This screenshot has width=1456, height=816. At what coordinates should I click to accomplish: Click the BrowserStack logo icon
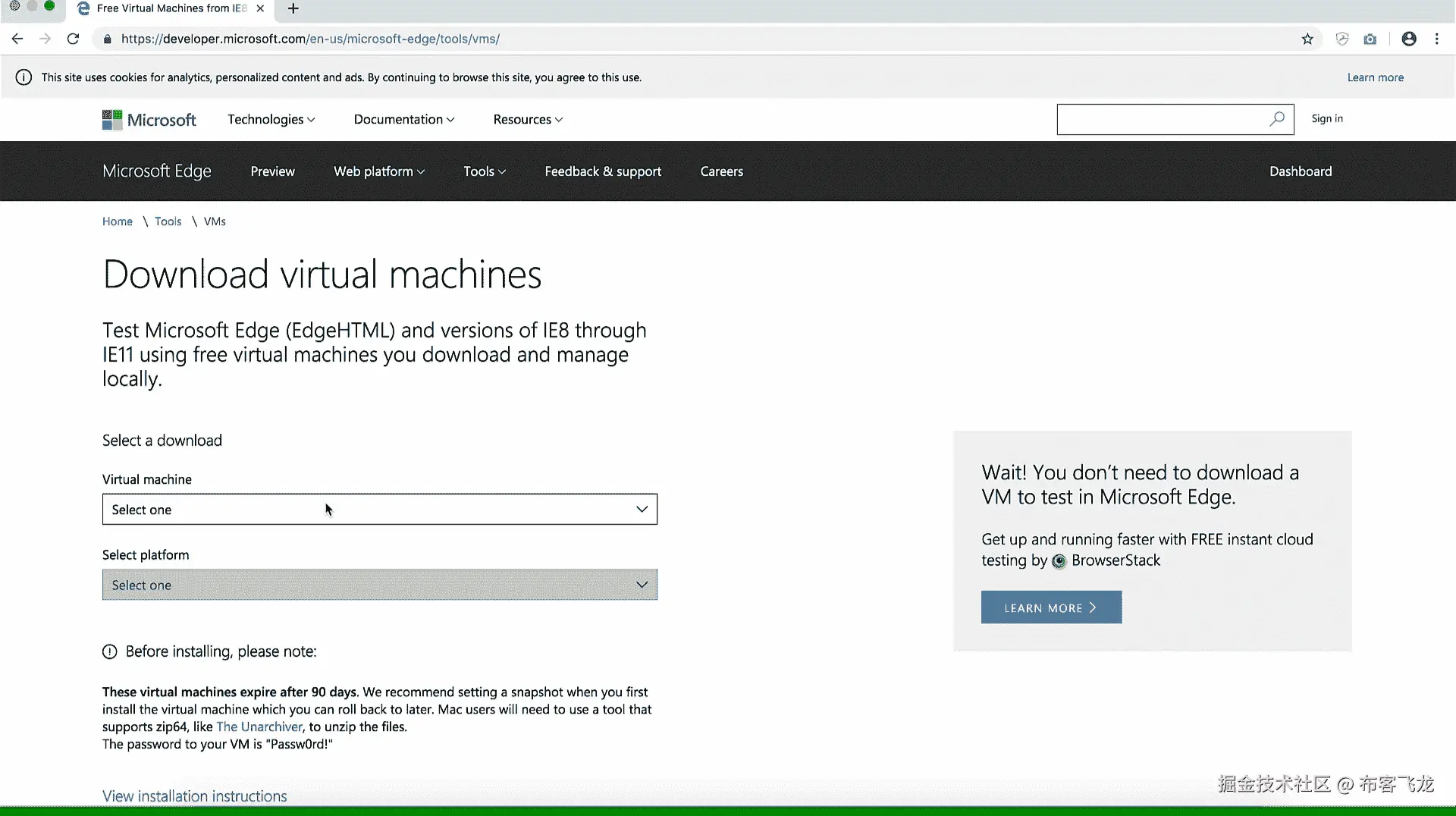[x=1059, y=561]
